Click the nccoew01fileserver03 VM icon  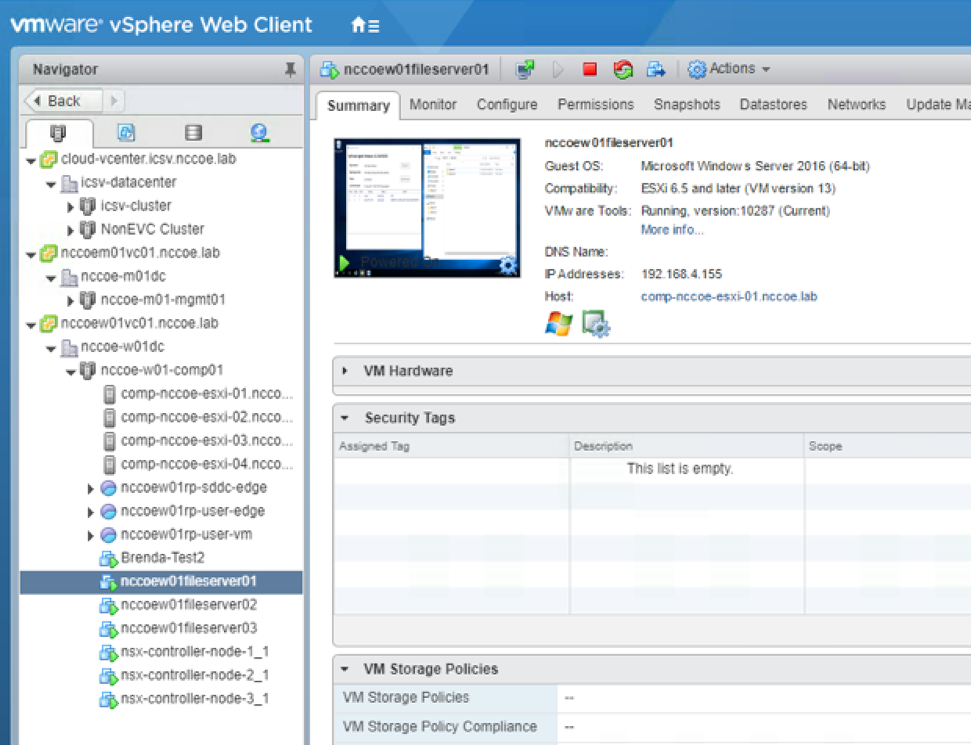click(x=108, y=629)
